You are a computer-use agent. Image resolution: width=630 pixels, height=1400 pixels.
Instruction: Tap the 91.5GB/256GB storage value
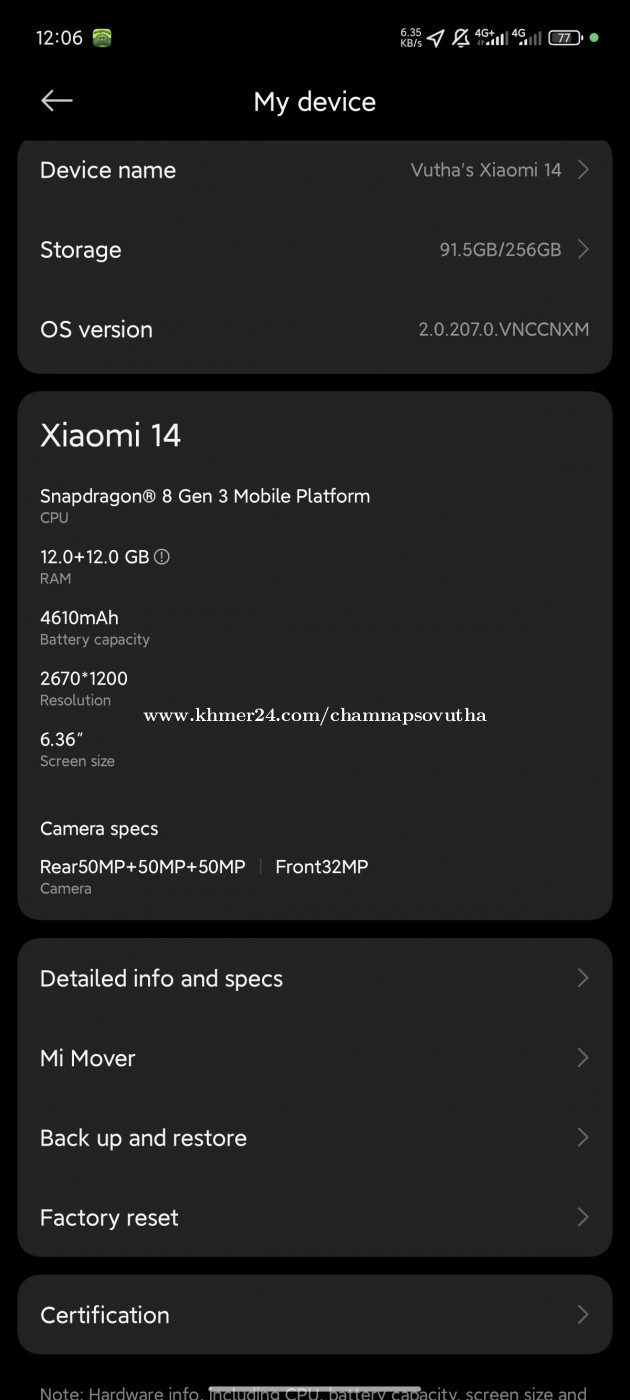point(500,250)
